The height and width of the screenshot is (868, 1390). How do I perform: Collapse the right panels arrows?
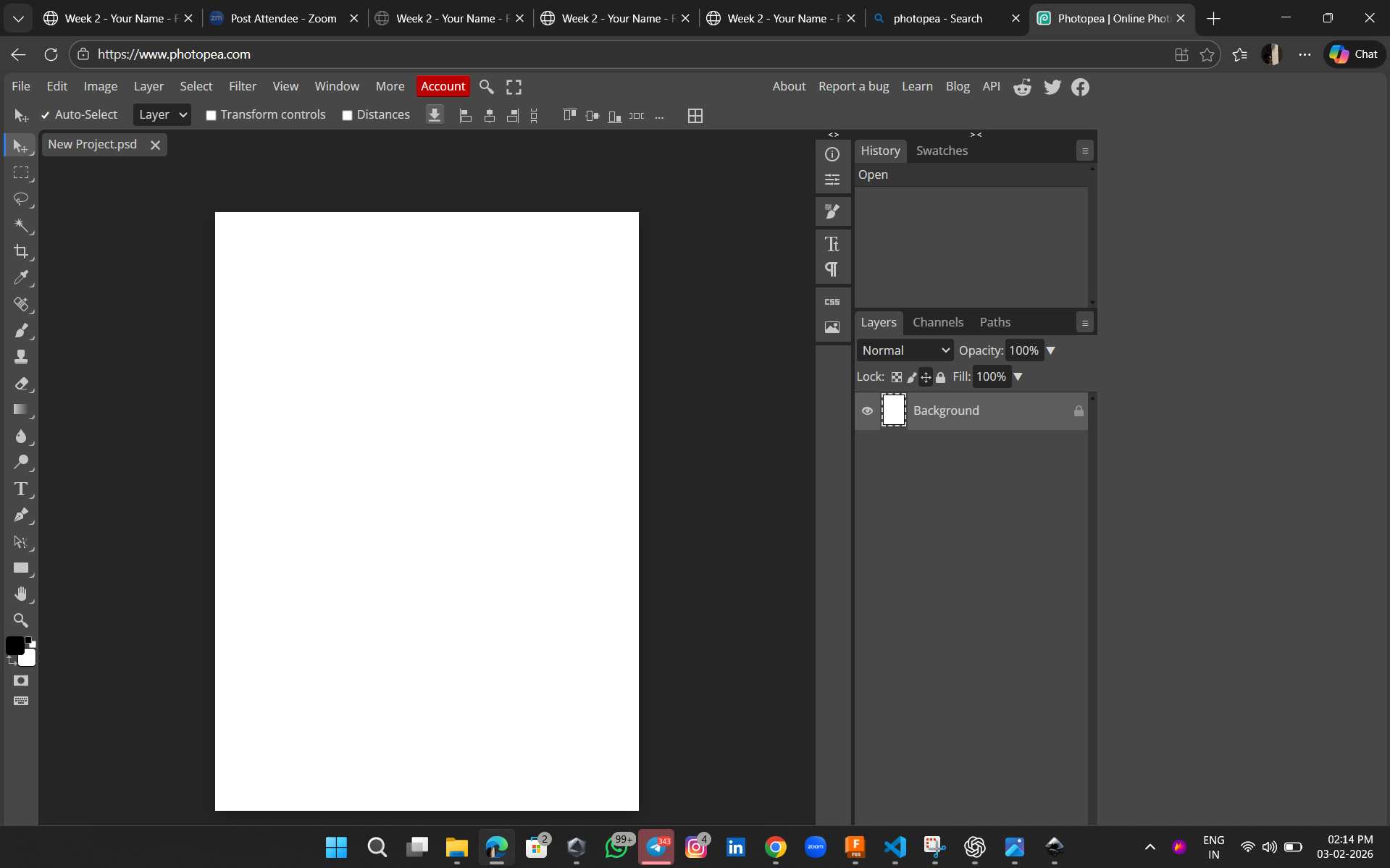(x=976, y=135)
